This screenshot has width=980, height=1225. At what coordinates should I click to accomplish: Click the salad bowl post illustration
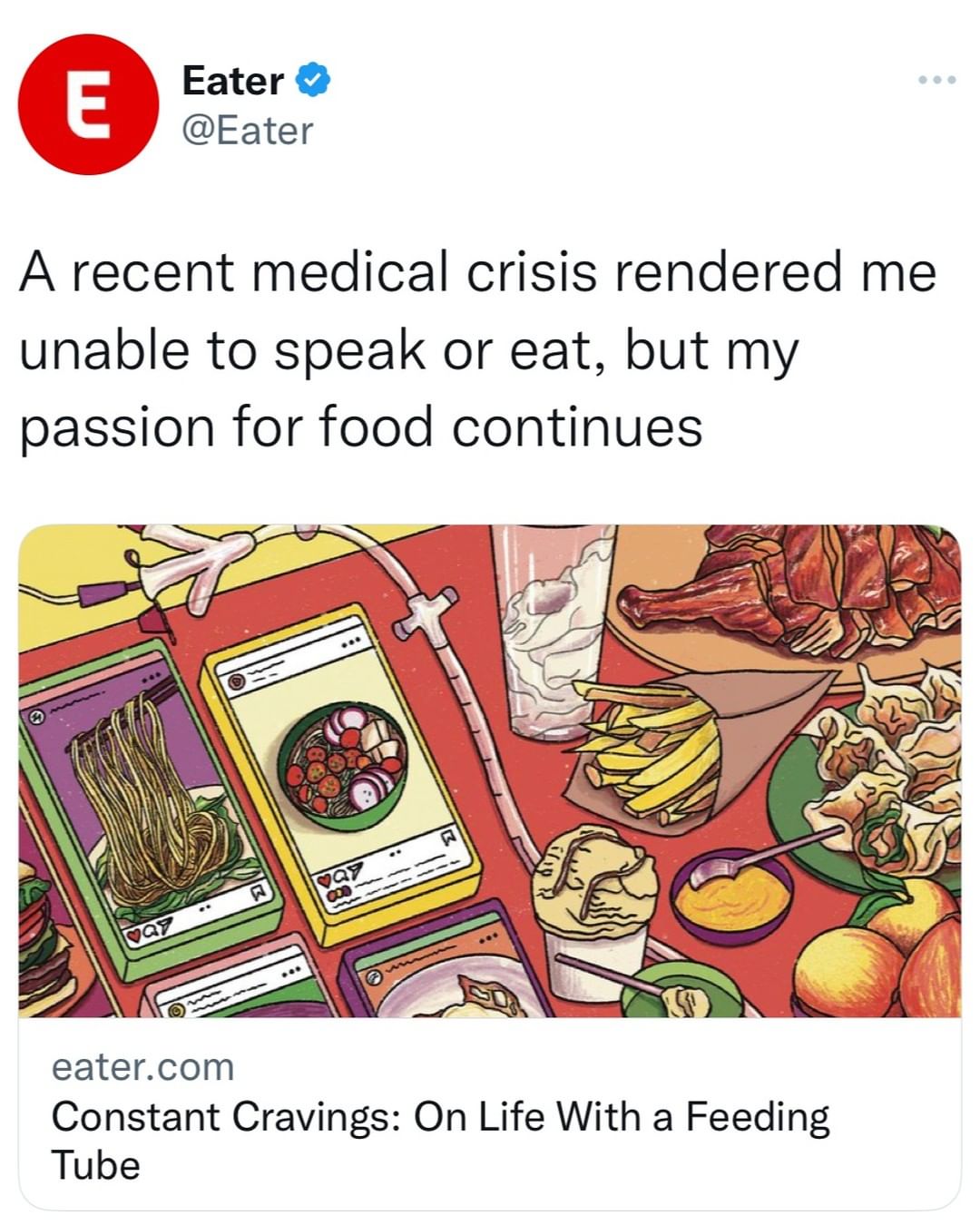click(343, 762)
